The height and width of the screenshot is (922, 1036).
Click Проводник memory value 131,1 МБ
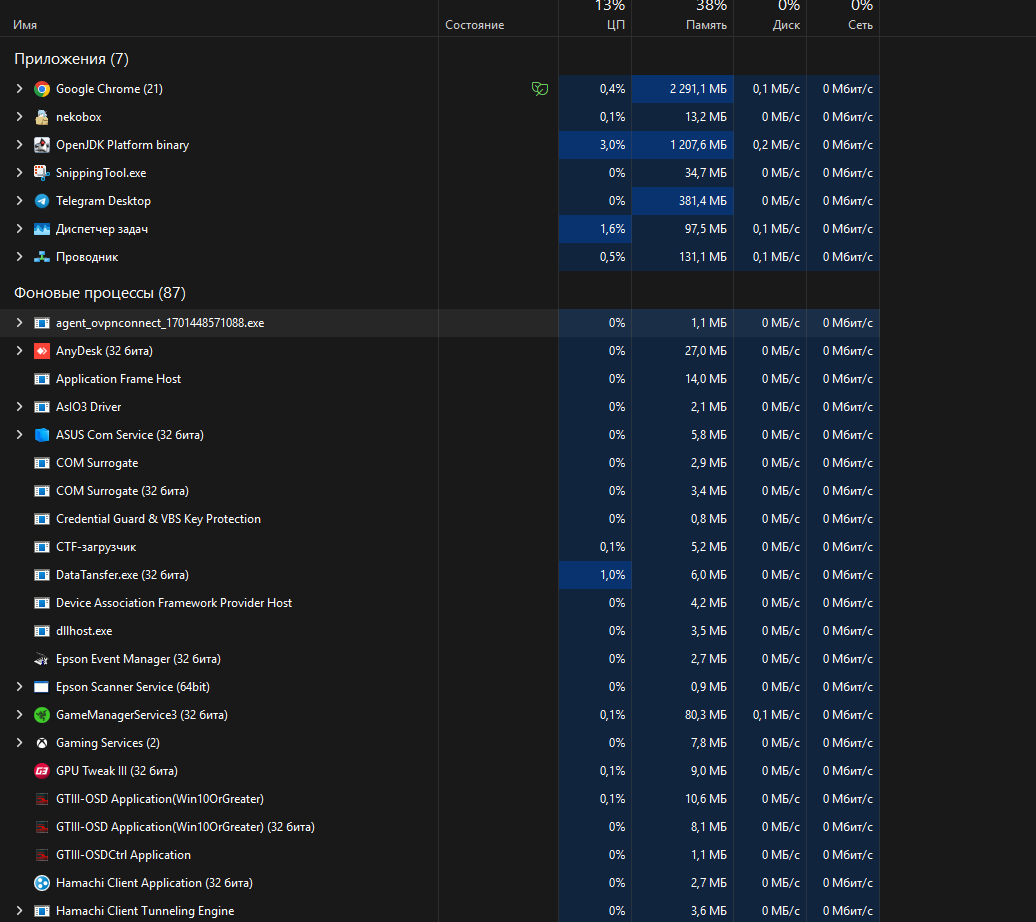pyautogui.click(x=703, y=257)
